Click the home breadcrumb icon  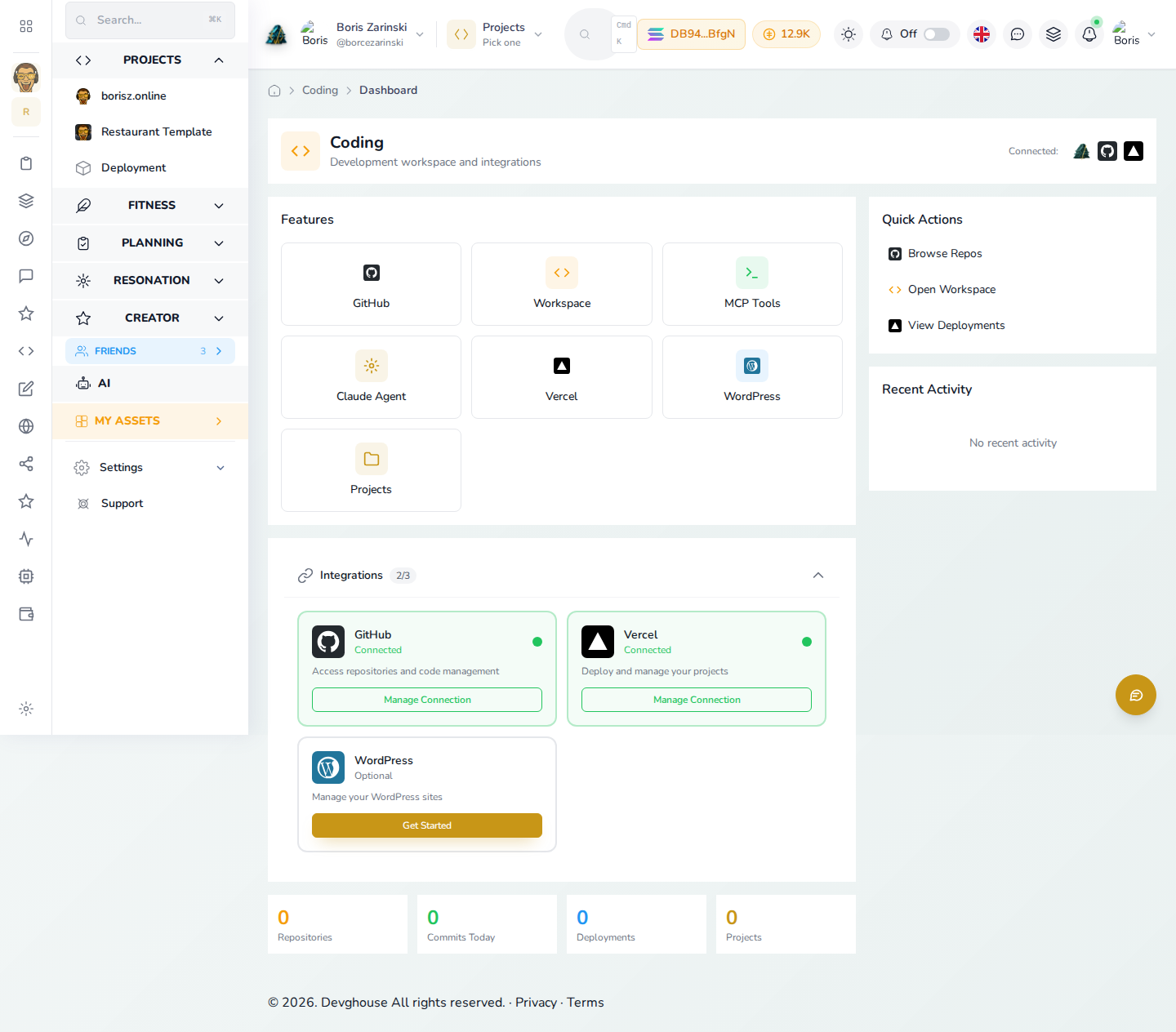pos(274,91)
